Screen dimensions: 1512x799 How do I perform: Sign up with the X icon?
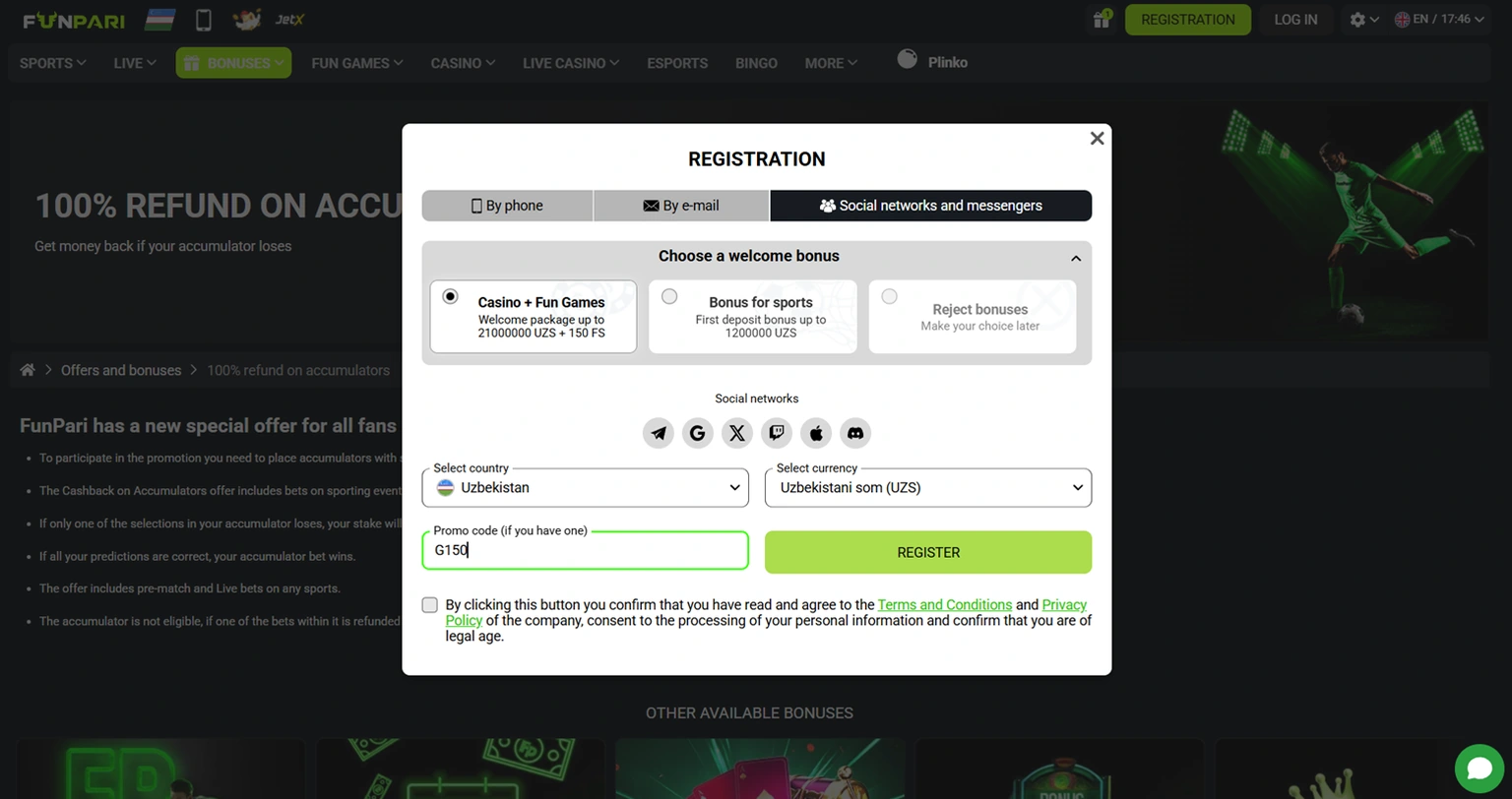point(736,433)
